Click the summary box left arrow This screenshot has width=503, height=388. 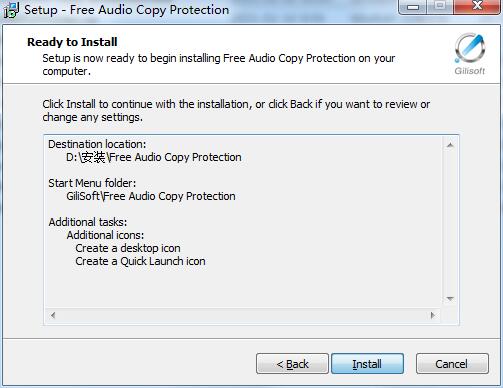tap(53, 315)
